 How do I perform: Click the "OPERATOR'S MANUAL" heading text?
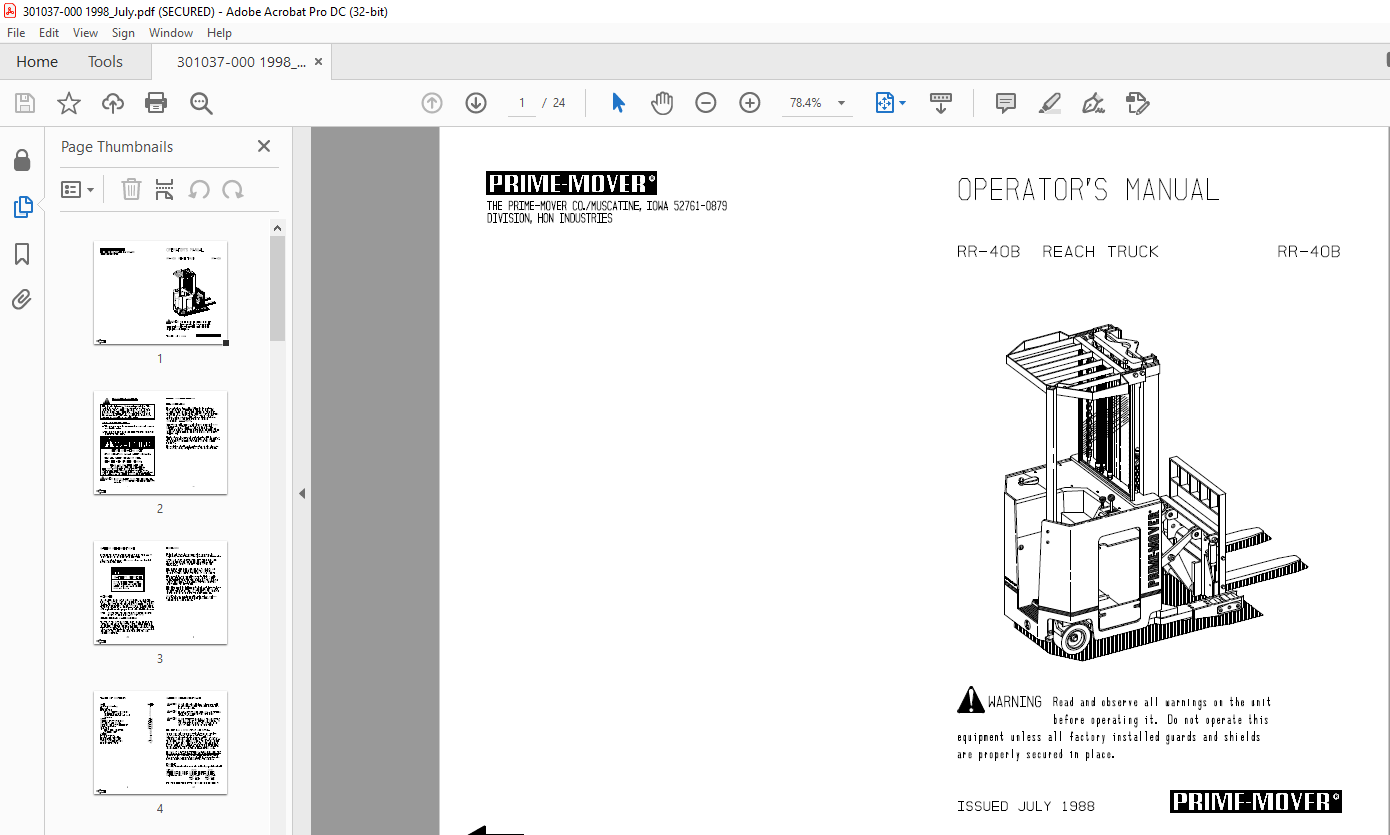point(1088,190)
